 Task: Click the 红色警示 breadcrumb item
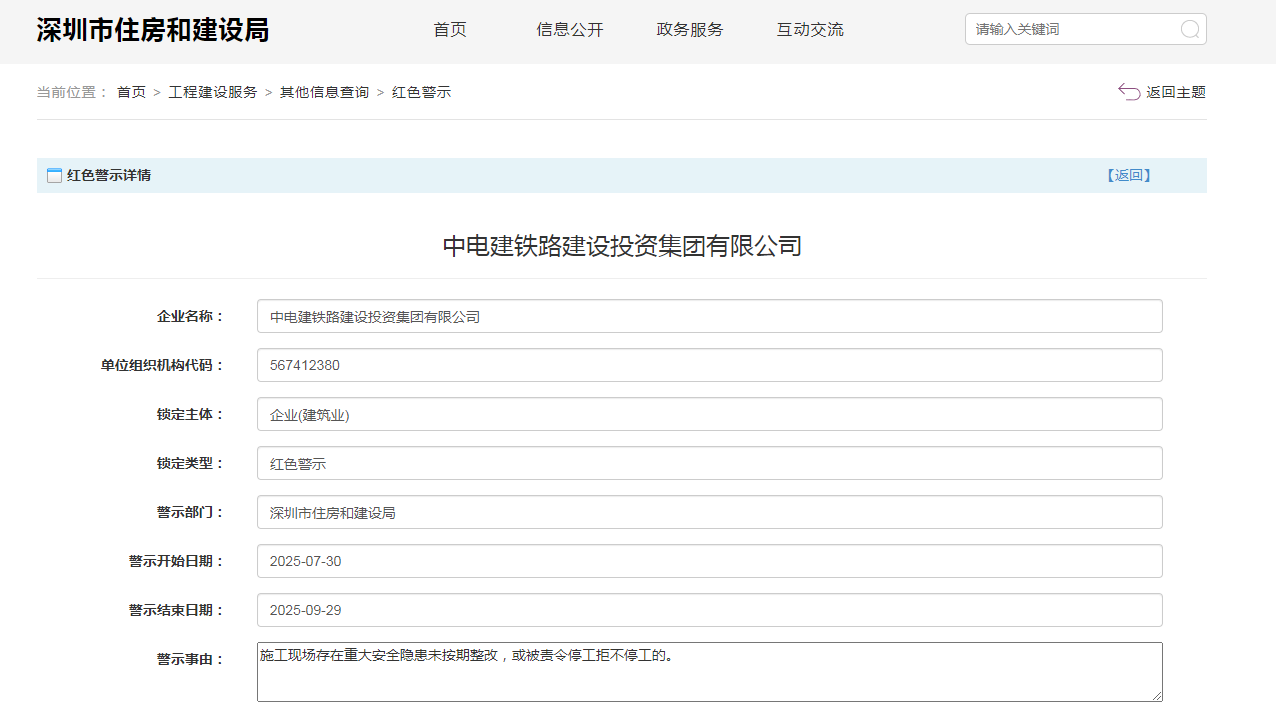point(422,92)
